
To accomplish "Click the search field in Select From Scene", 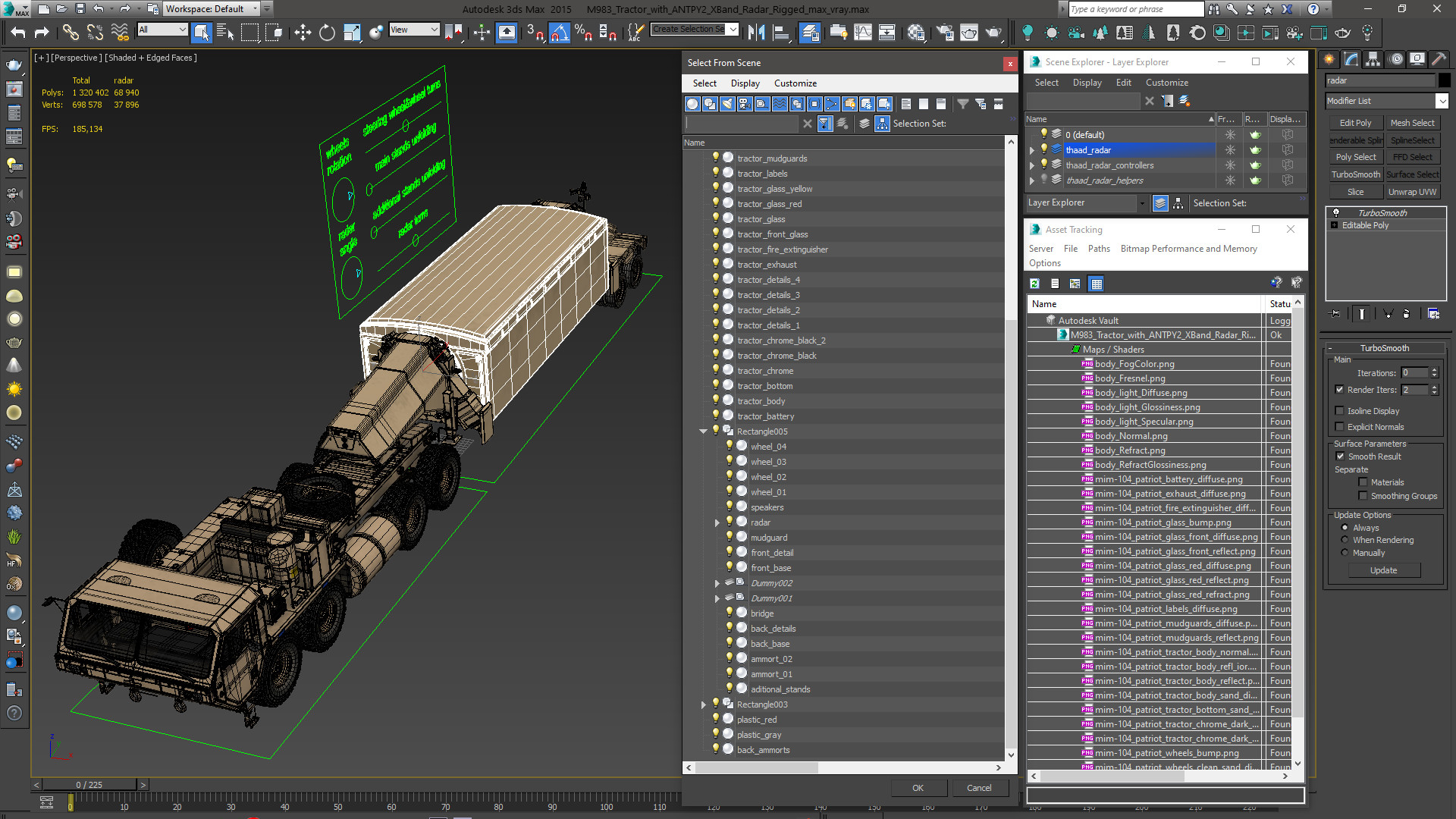I will pyautogui.click(x=742, y=124).
